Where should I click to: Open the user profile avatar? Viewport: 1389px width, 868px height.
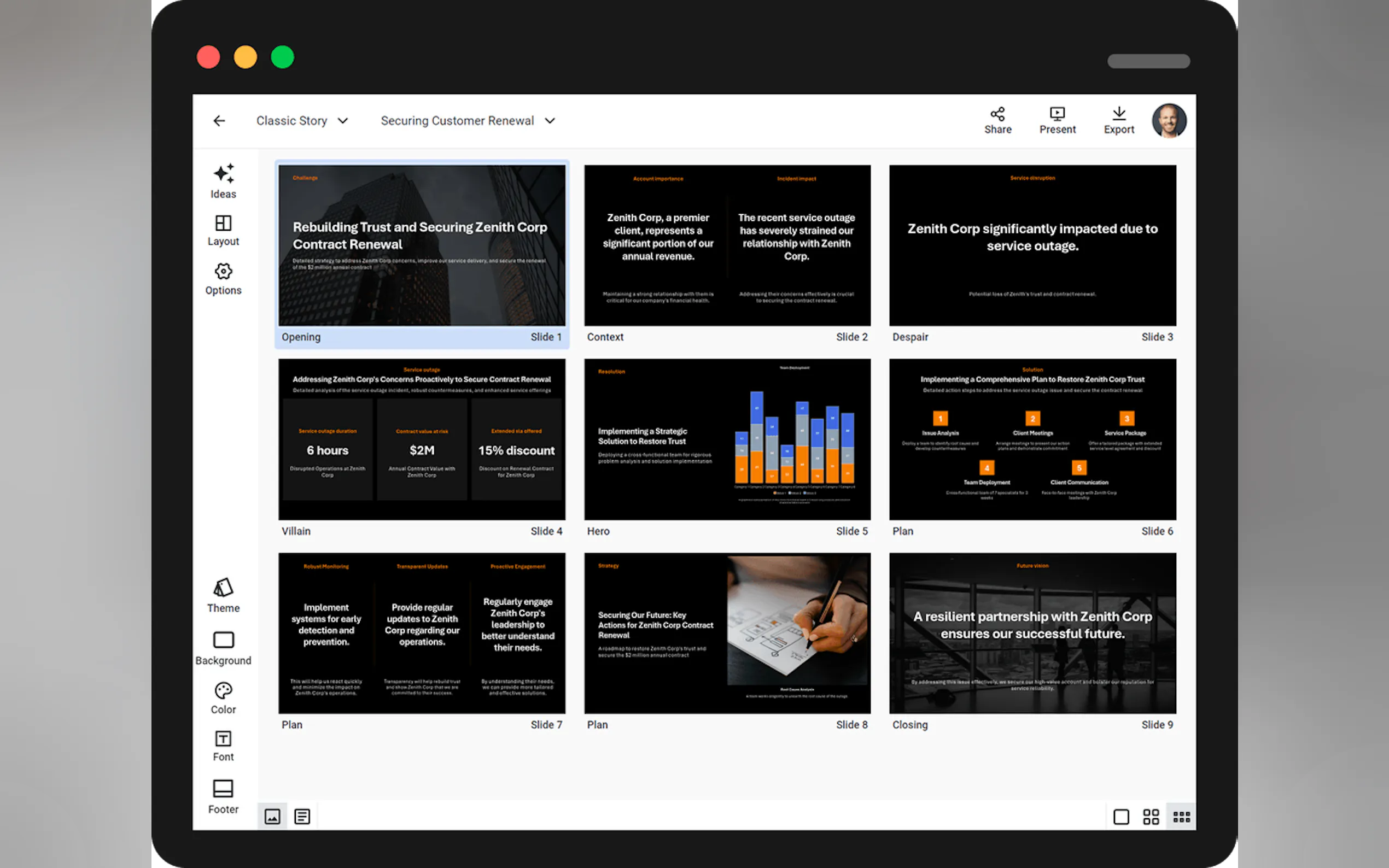click(x=1169, y=121)
